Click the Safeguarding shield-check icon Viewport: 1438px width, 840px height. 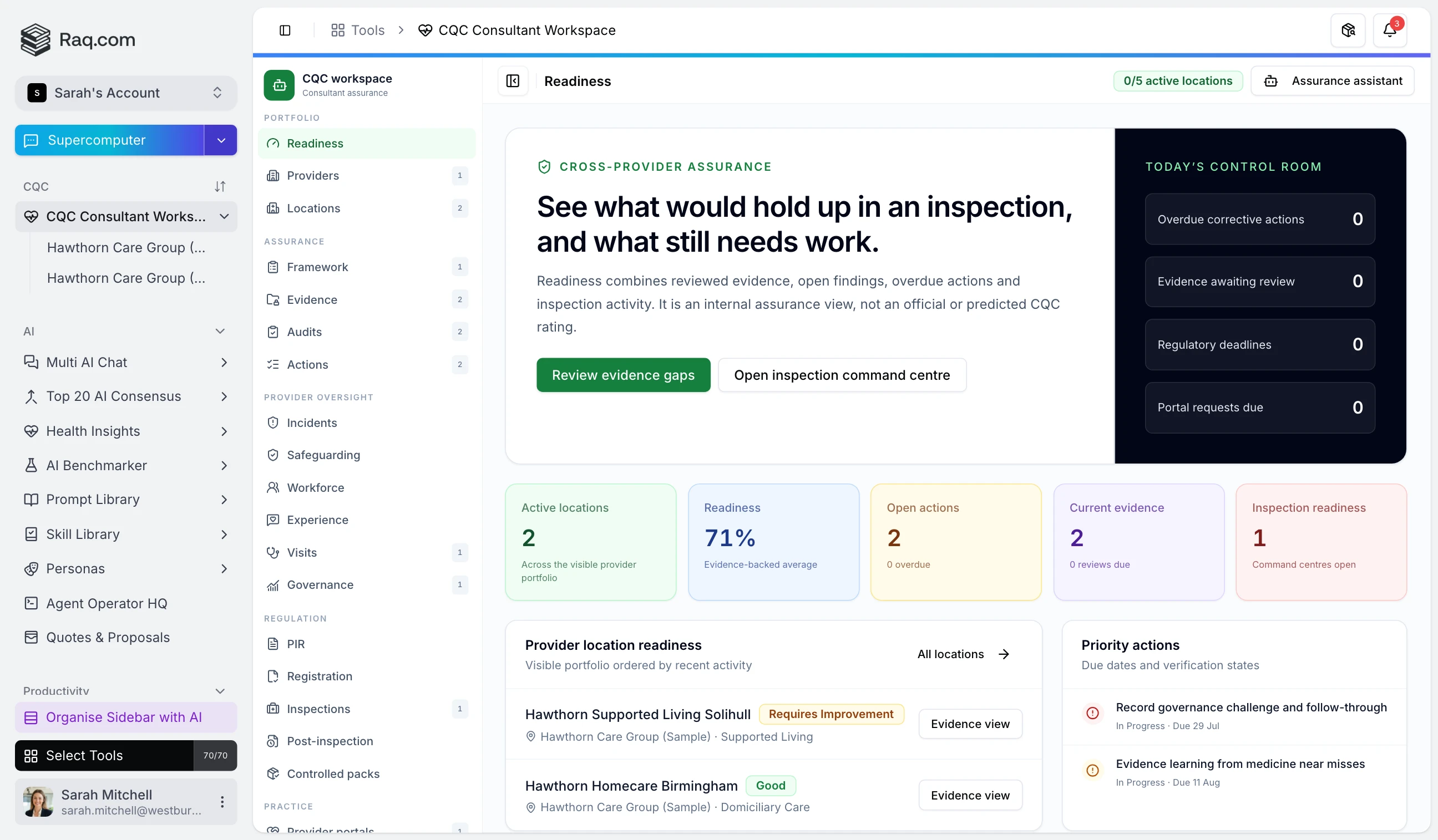[x=273, y=455]
